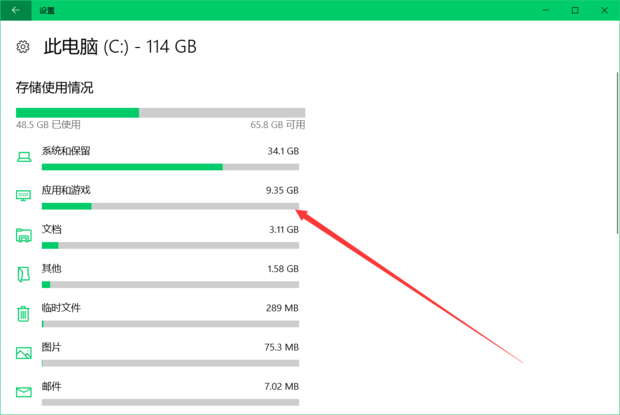Open 应用和游戏 storage category
The image size is (620, 415).
click(66, 190)
